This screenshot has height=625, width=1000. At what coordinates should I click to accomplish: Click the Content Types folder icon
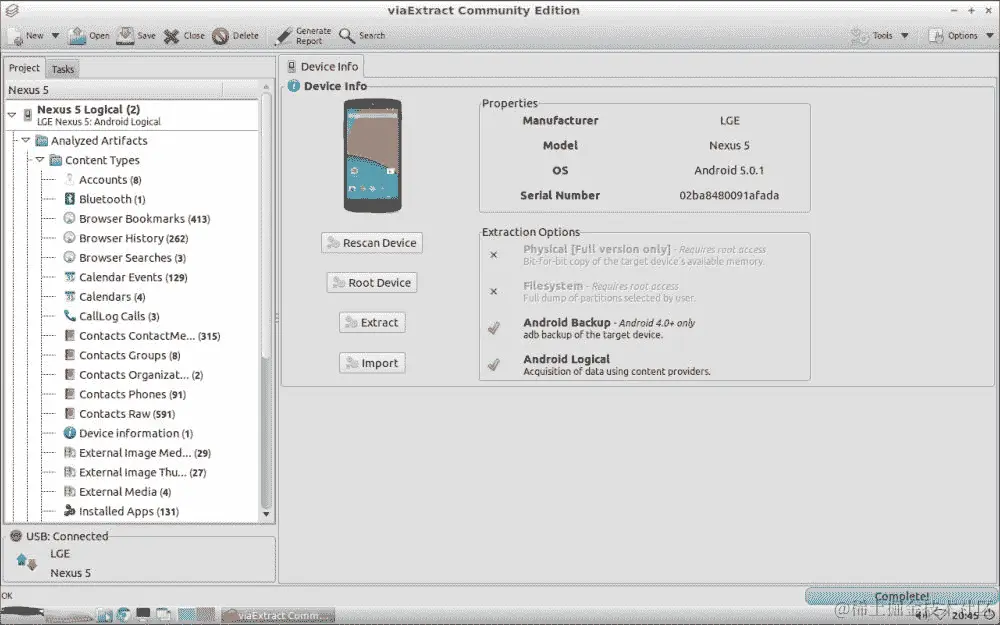point(56,160)
